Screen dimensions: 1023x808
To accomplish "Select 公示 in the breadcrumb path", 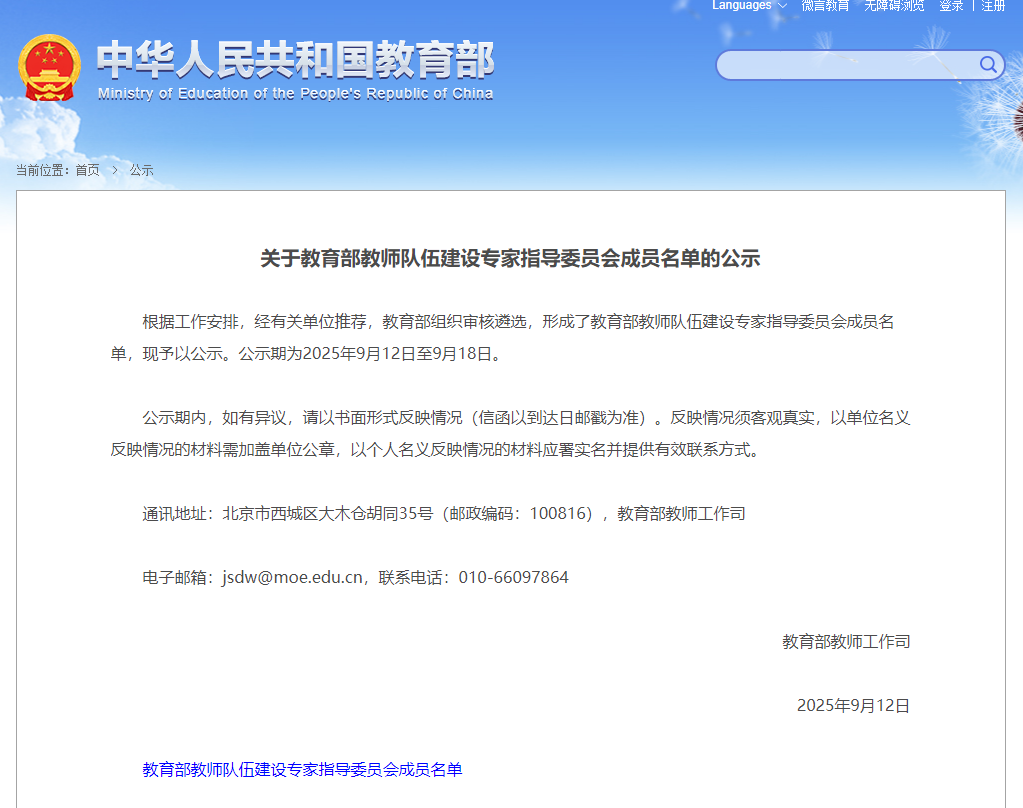I will 141,170.
